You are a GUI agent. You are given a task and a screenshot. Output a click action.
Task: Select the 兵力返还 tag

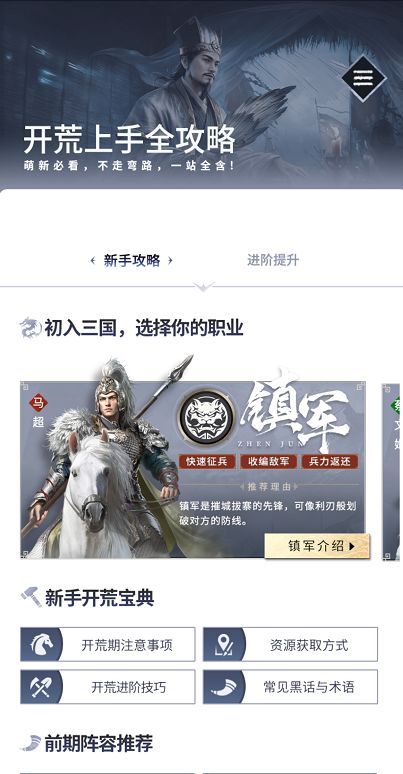pos(330,462)
